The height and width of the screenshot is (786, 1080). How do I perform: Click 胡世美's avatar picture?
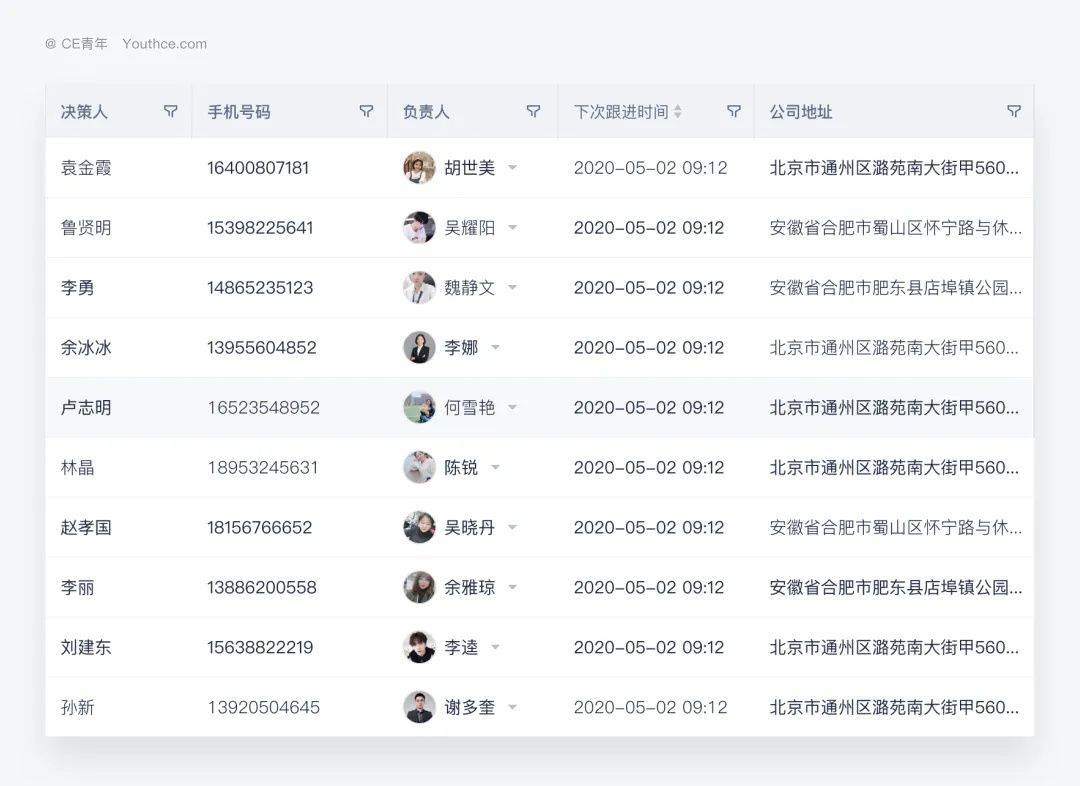coord(419,167)
